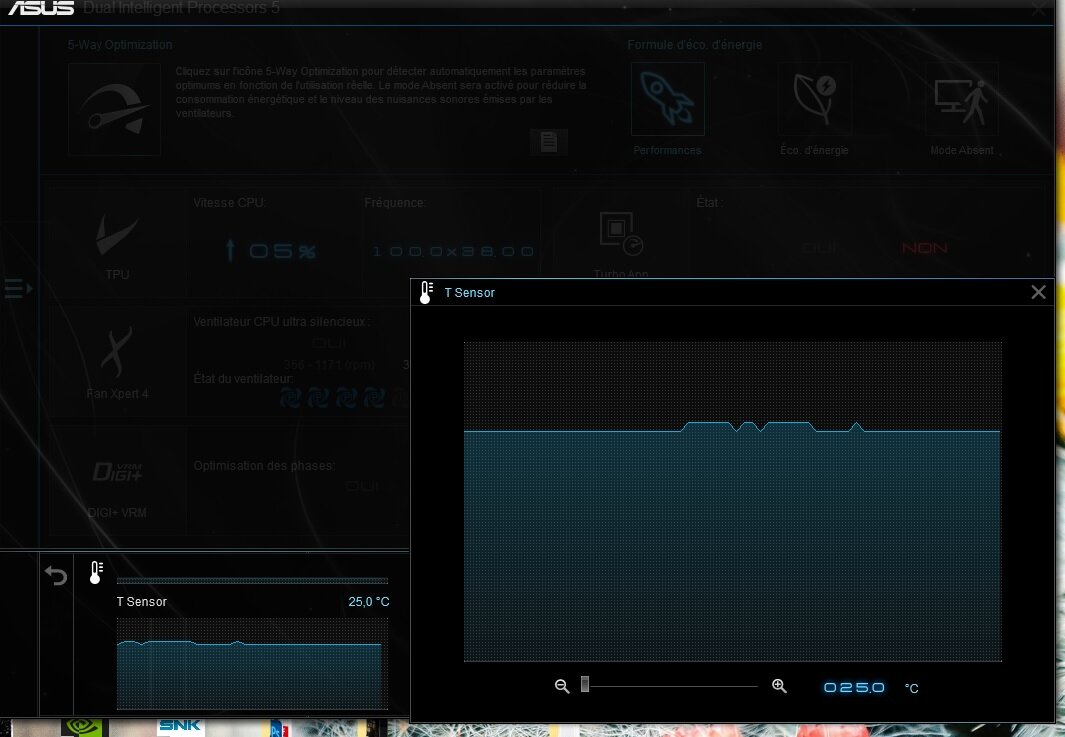Click the Formule d'éco. d'énergie heading

[695, 45]
